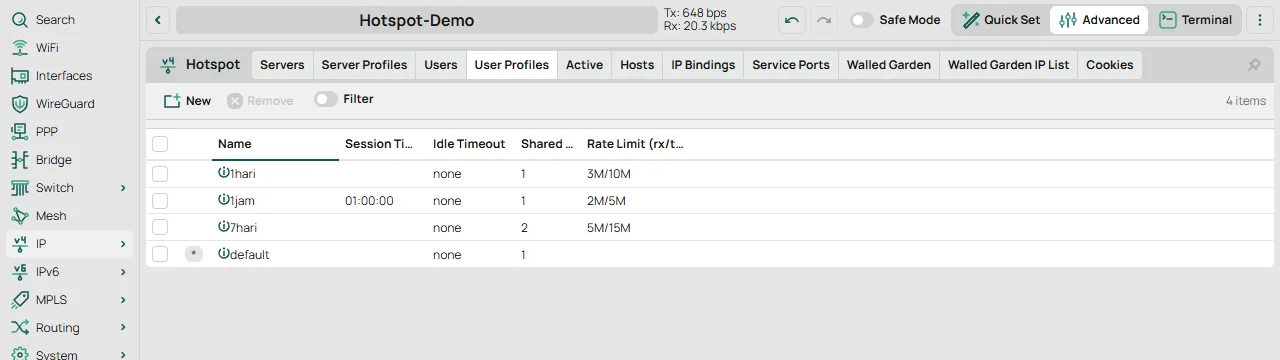Check the box for the 1jam profile

160,200
